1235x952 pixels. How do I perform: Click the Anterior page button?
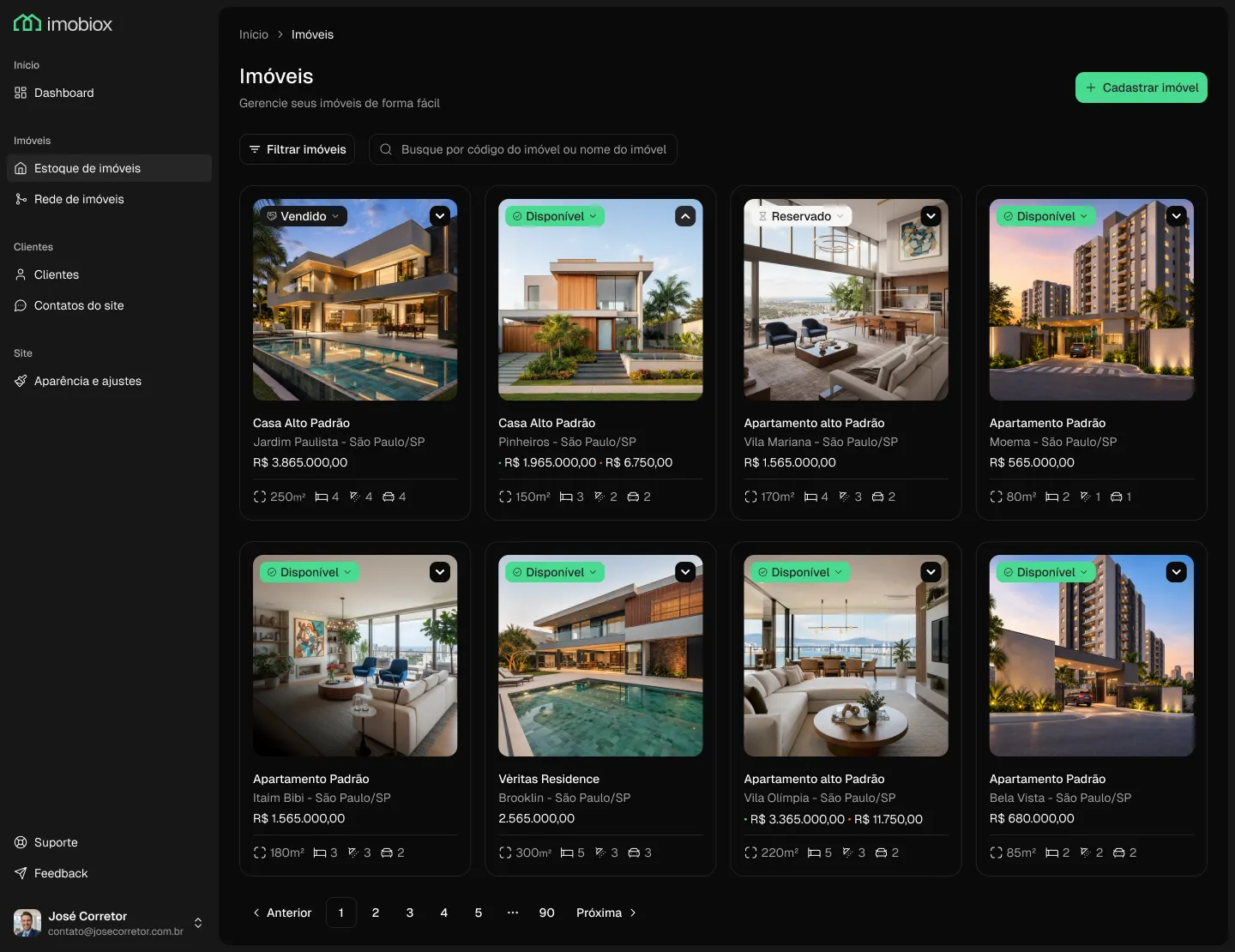click(282, 913)
